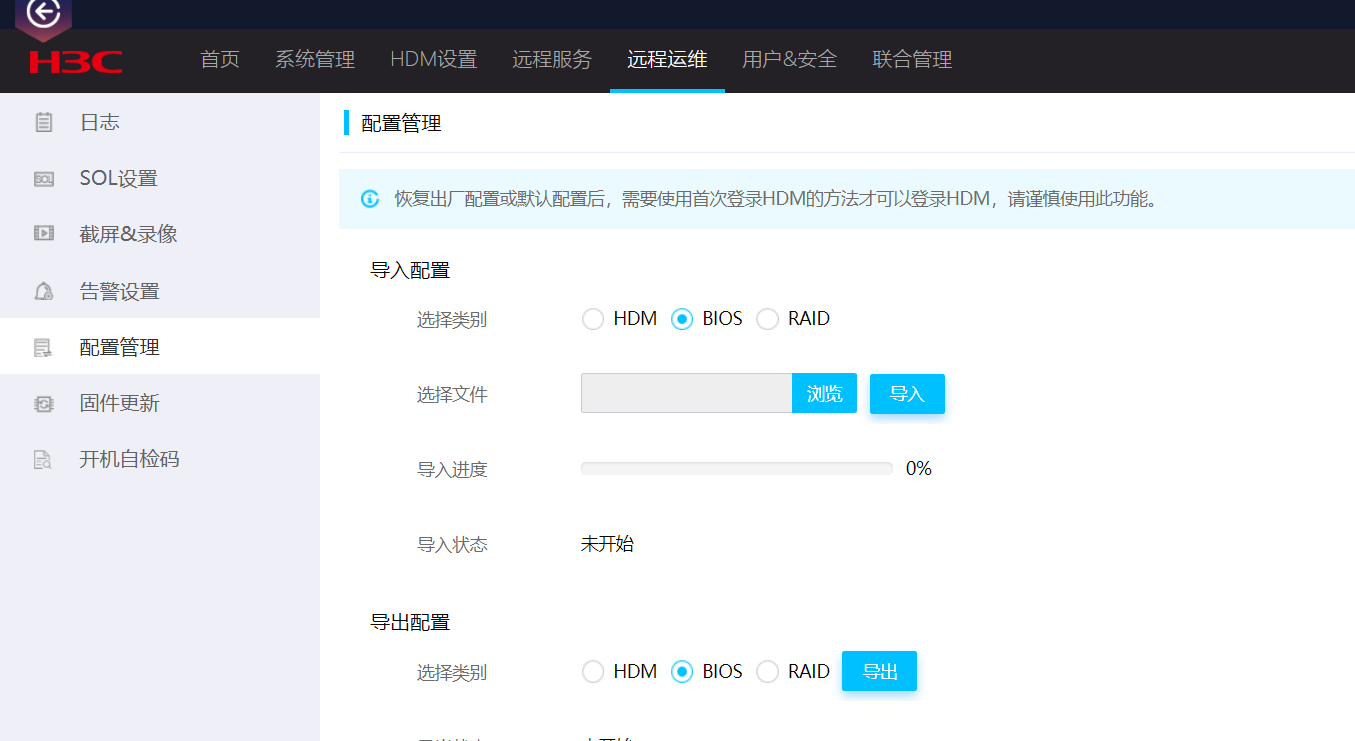Click the 开机自检码 document icon

point(43,459)
